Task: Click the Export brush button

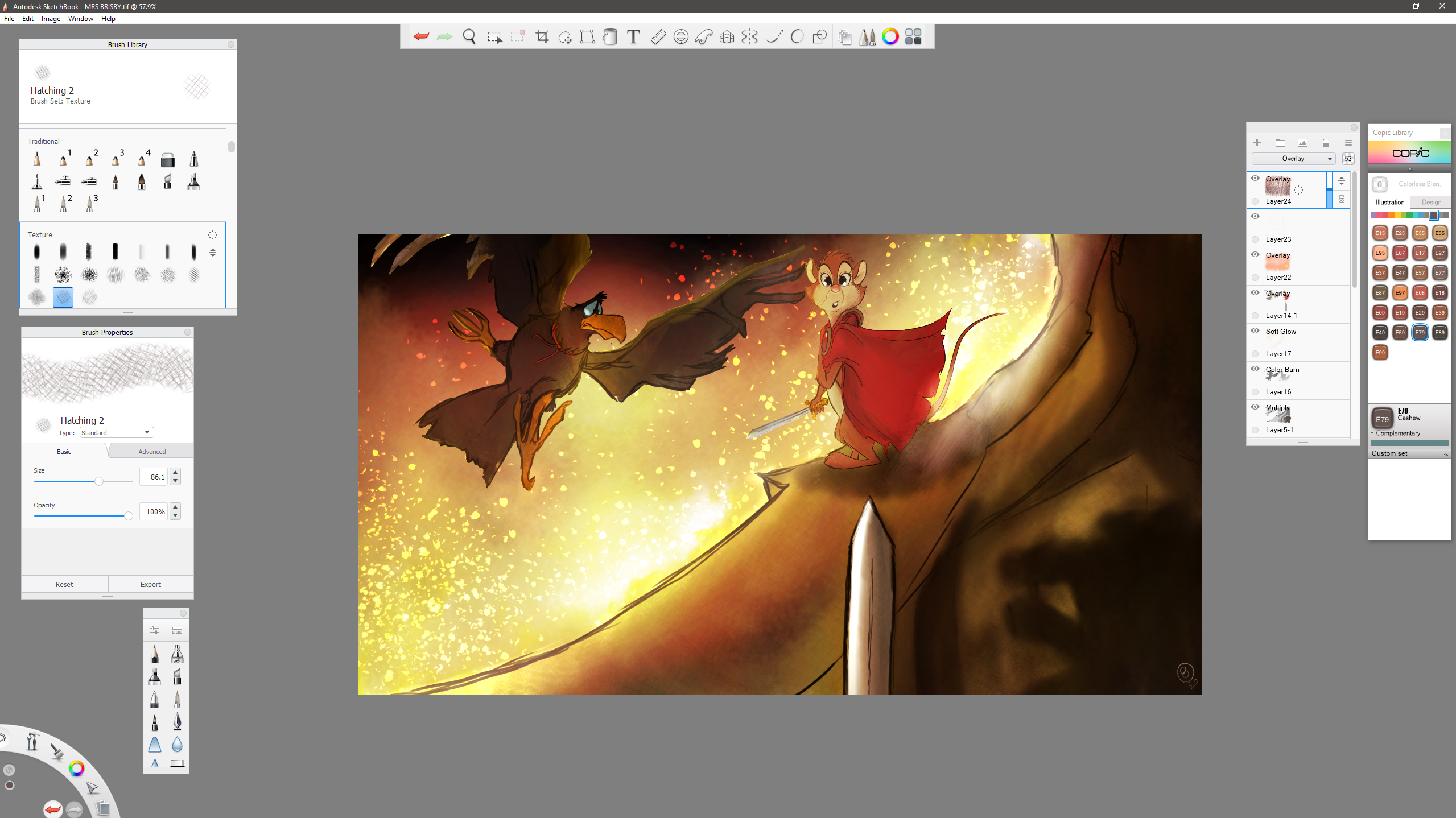Action: click(x=150, y=584)
